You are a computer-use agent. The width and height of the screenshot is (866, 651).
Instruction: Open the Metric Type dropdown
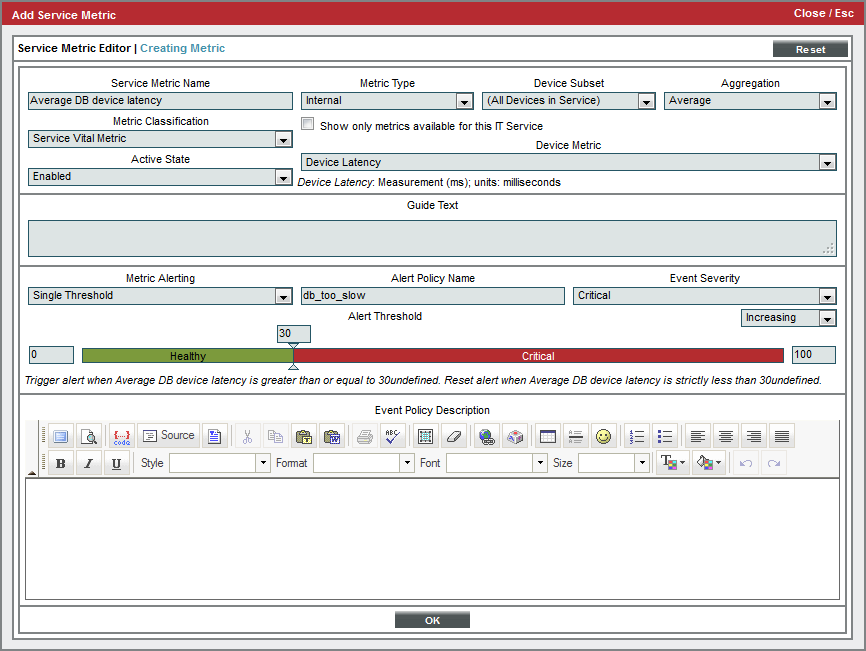(463, 101)
